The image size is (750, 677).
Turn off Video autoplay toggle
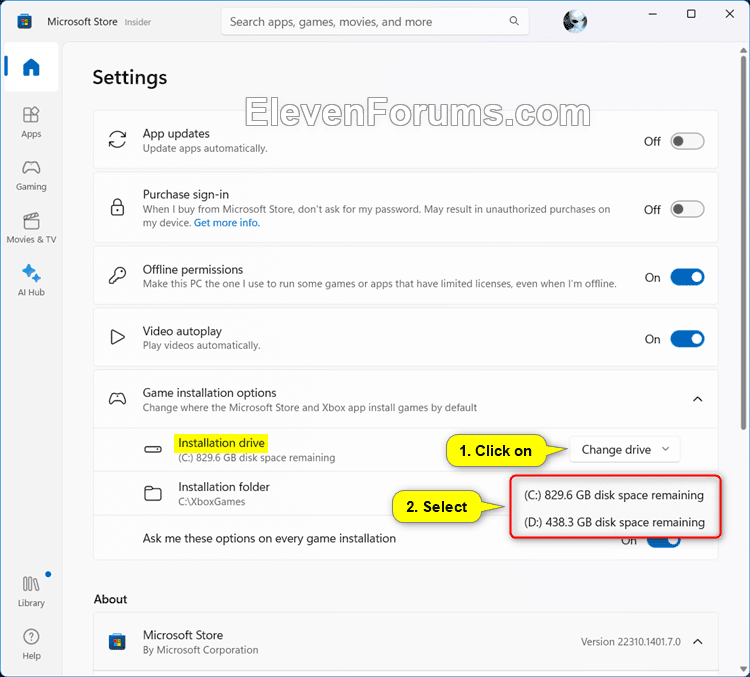click(687, 339)
